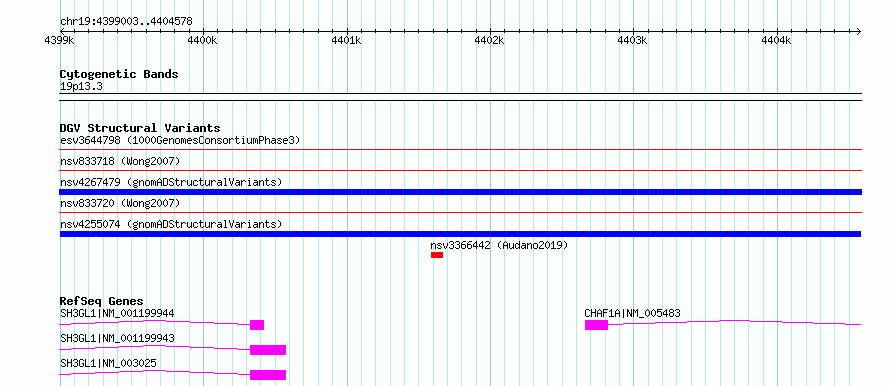890x386 pixels.
Task: Click the nsv4267479 blue variant bar
Action: coord(461,192)
